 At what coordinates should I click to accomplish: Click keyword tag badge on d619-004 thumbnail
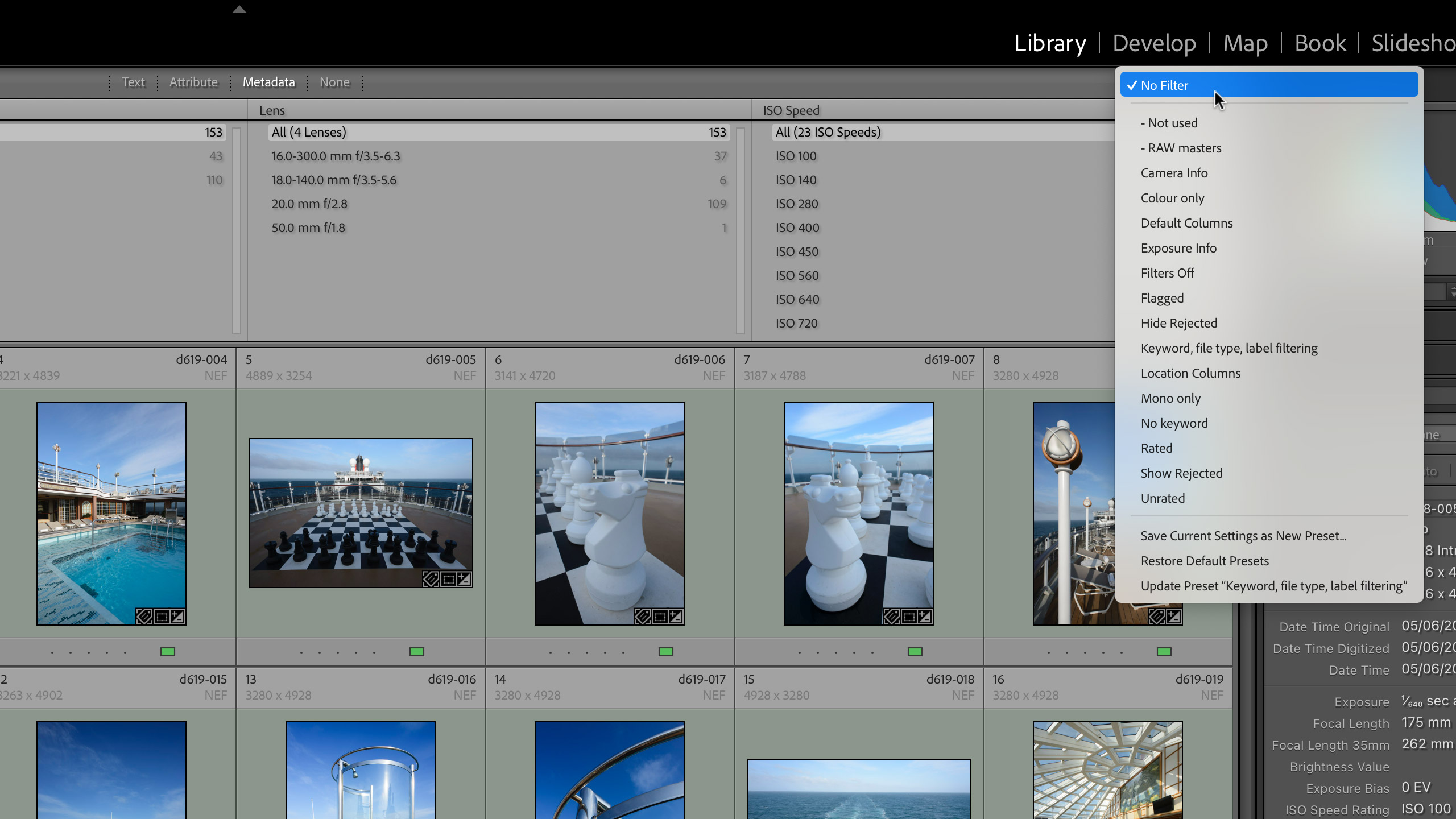144,617
